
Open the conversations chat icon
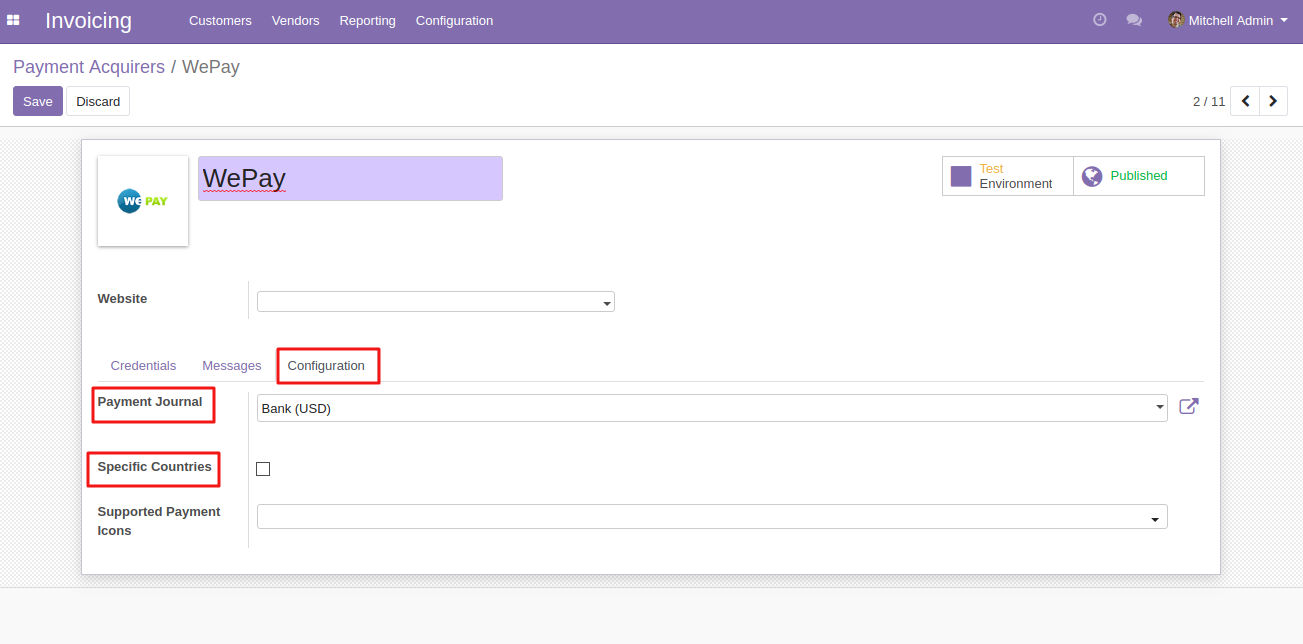(x=1134, y=20)
